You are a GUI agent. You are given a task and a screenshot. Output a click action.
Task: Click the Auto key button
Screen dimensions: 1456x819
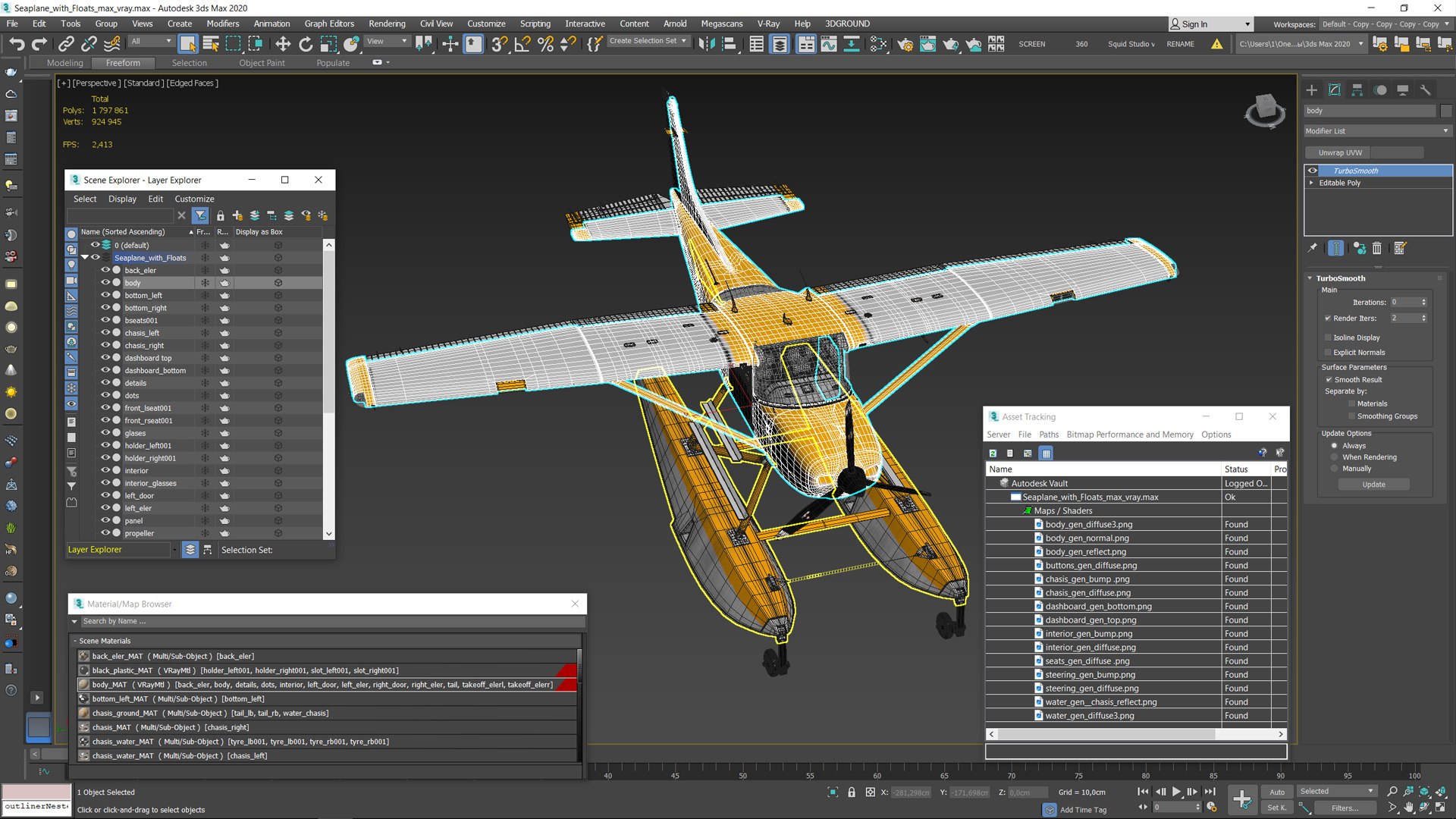[1277, 792]
